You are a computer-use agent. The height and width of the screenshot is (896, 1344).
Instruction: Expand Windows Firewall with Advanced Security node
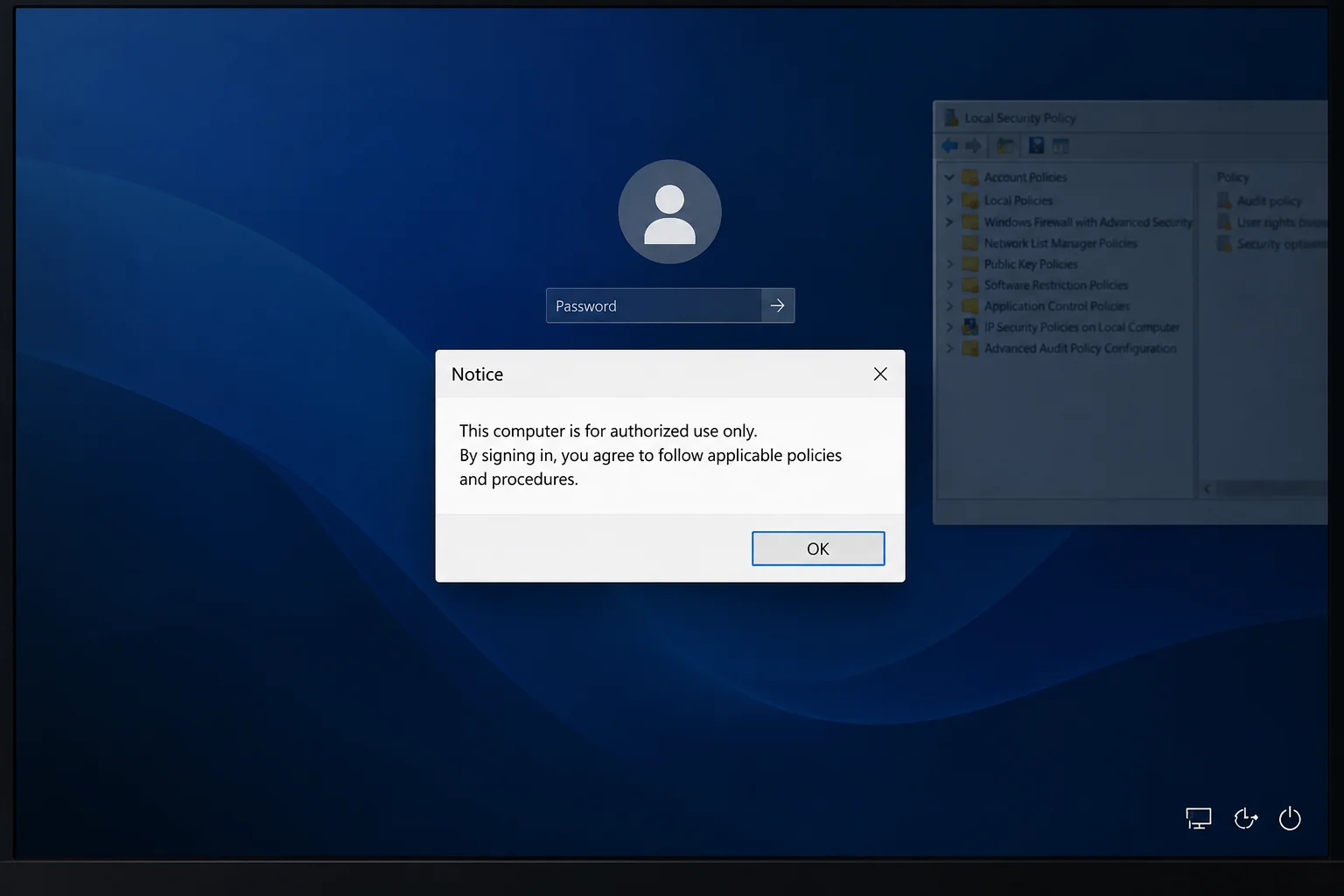(949, 222)
